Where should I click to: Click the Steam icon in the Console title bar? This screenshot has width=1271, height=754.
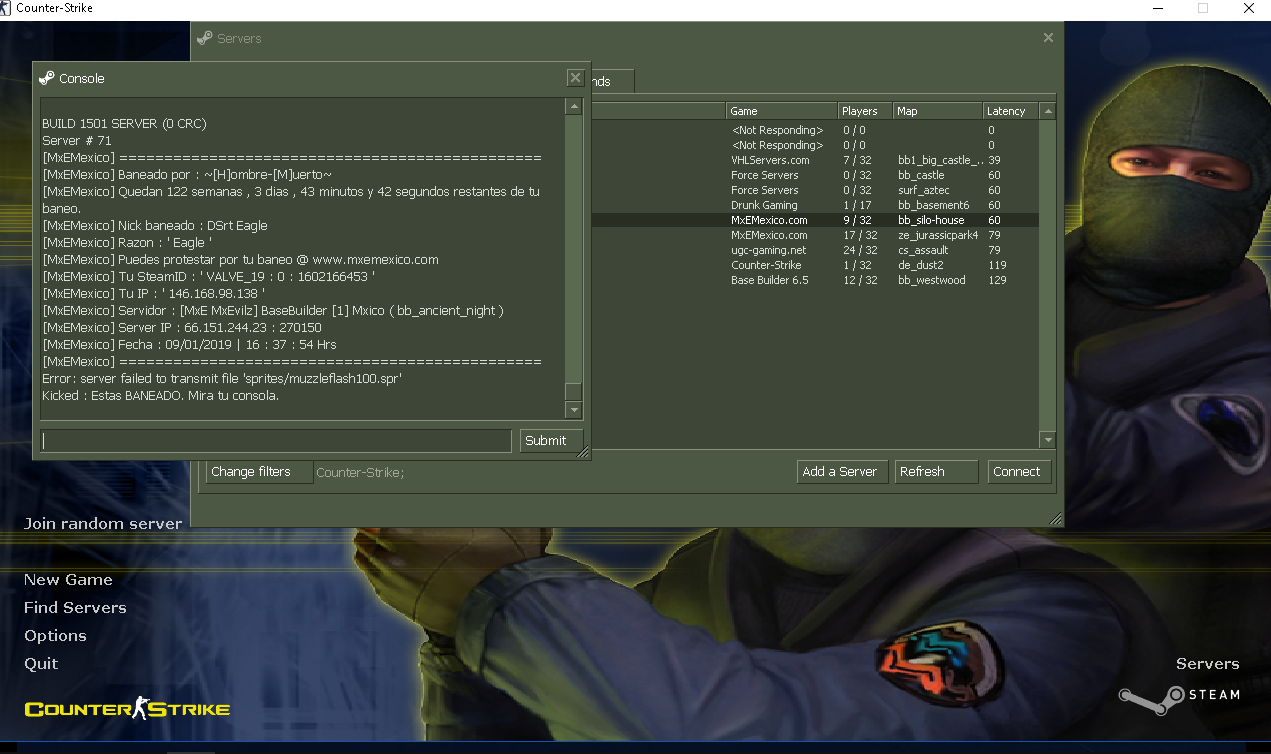[x=47, y=78]
